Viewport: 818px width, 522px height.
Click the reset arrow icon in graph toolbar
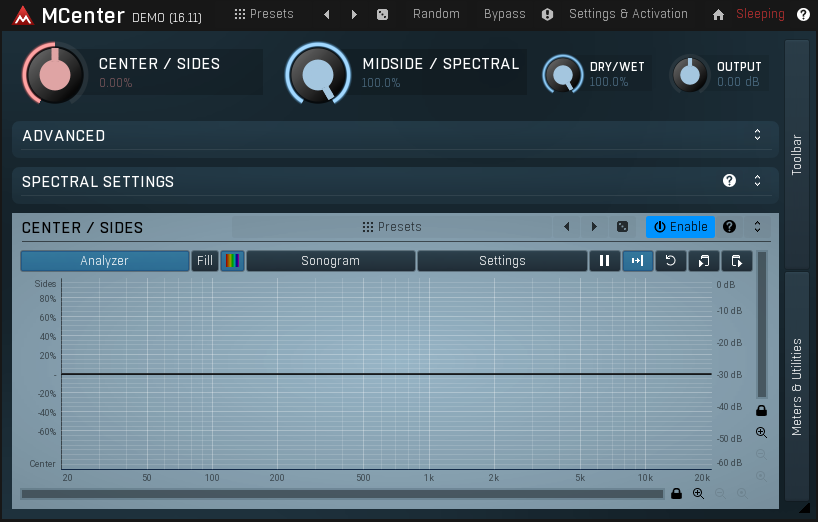click(670, 261)
